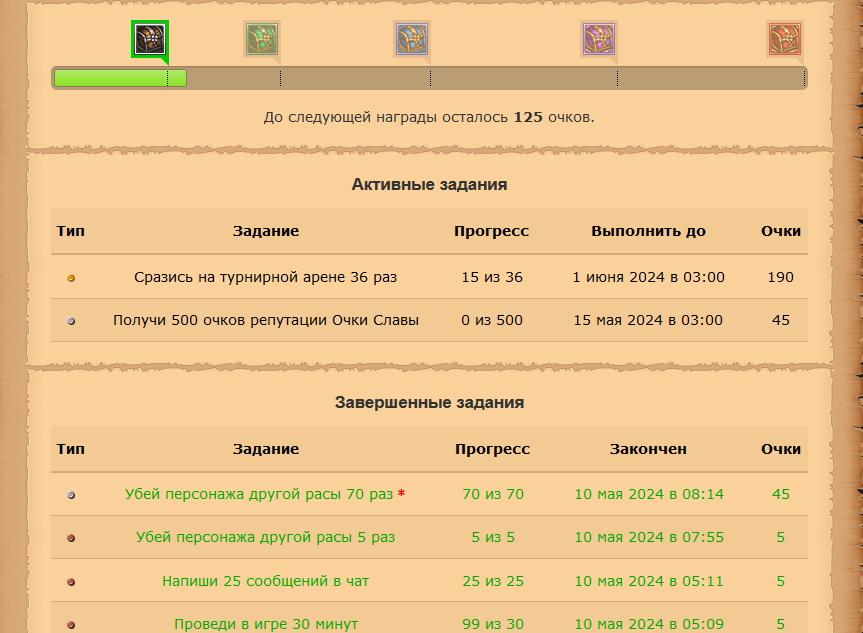Image resolution: width=863 pixels, height=633 pixels.
Task: Click the red chest reward icon
Action: click(x=785, y=39)
